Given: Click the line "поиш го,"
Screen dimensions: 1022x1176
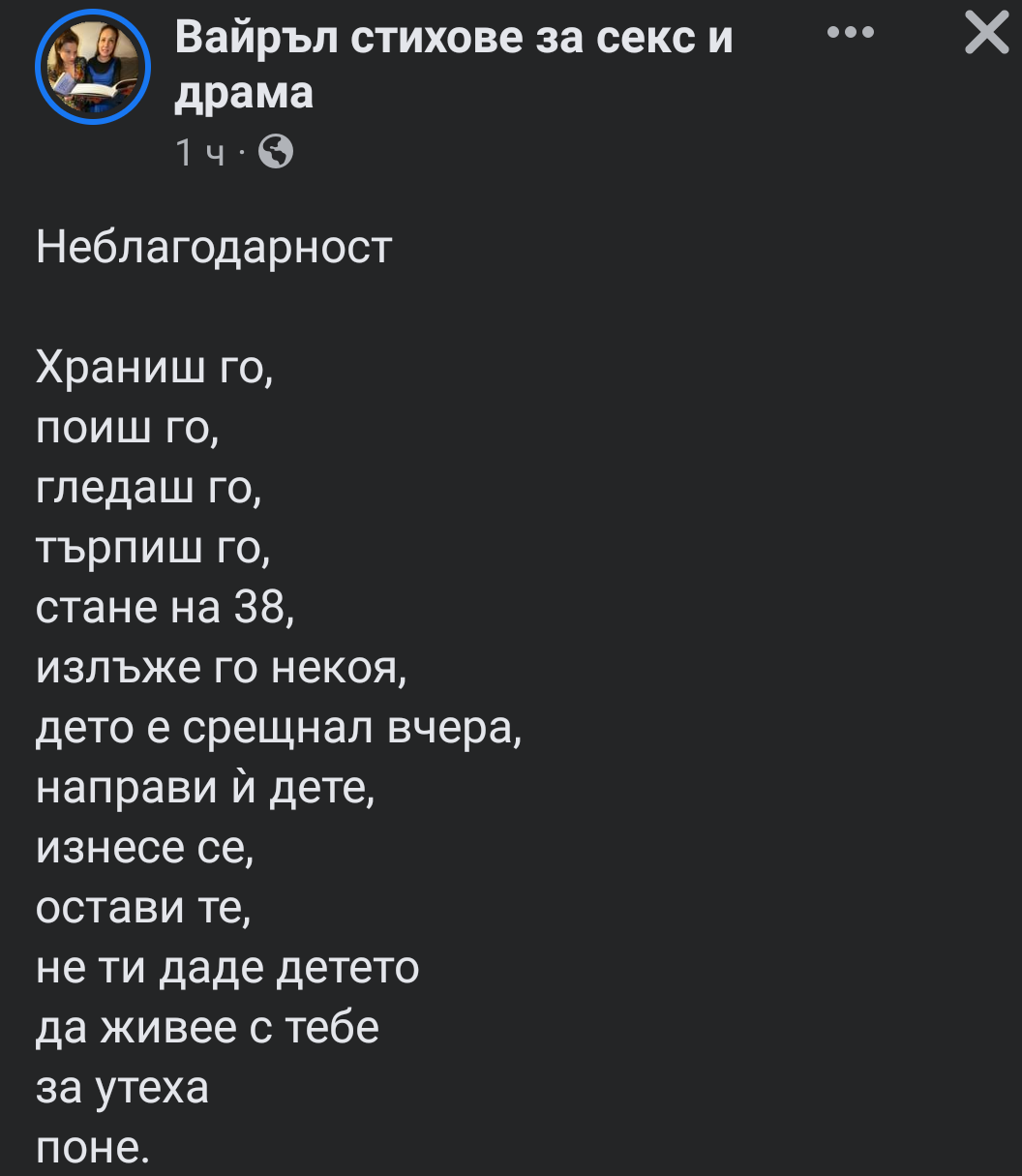Looking at the screenshot, I should tap(129, 427).
